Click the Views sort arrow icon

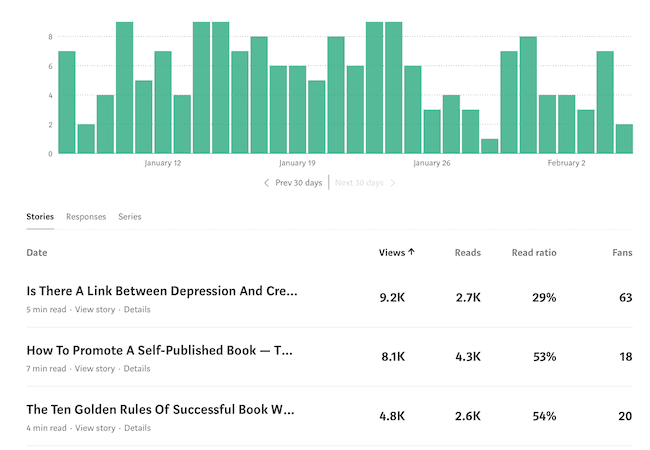[411, 253]
